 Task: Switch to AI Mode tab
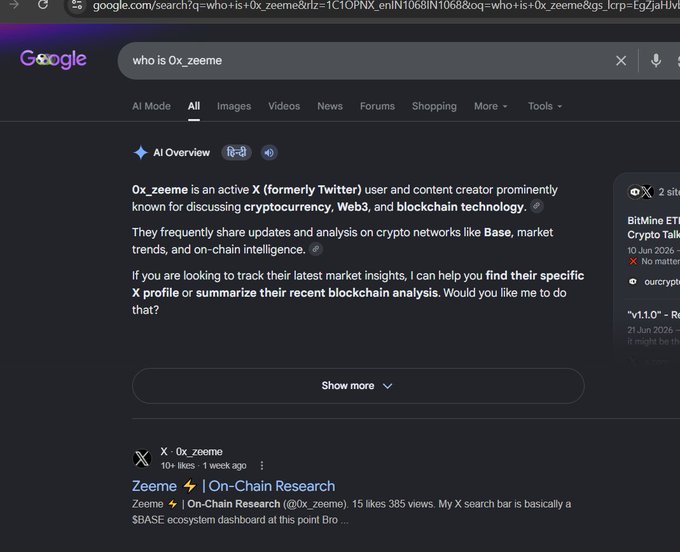[151, 106]
